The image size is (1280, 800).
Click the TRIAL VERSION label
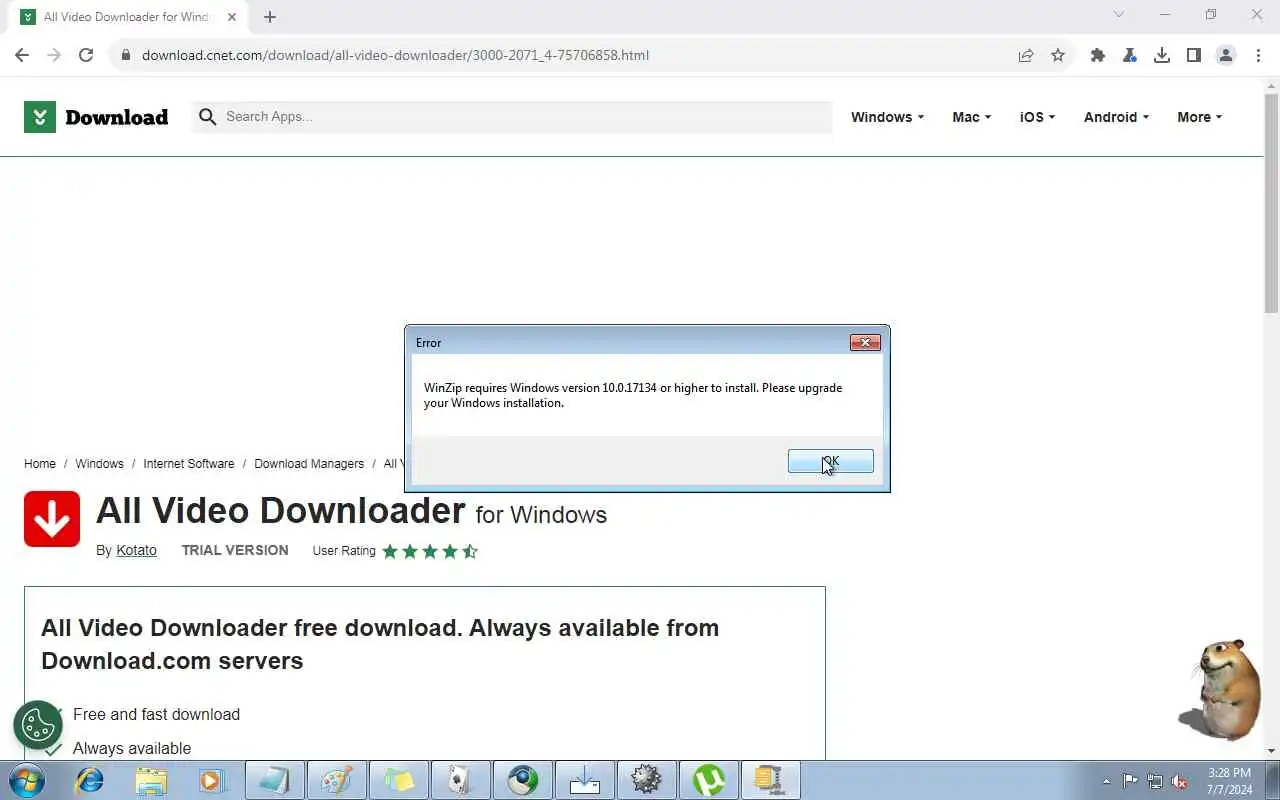(x=235, y=550)
